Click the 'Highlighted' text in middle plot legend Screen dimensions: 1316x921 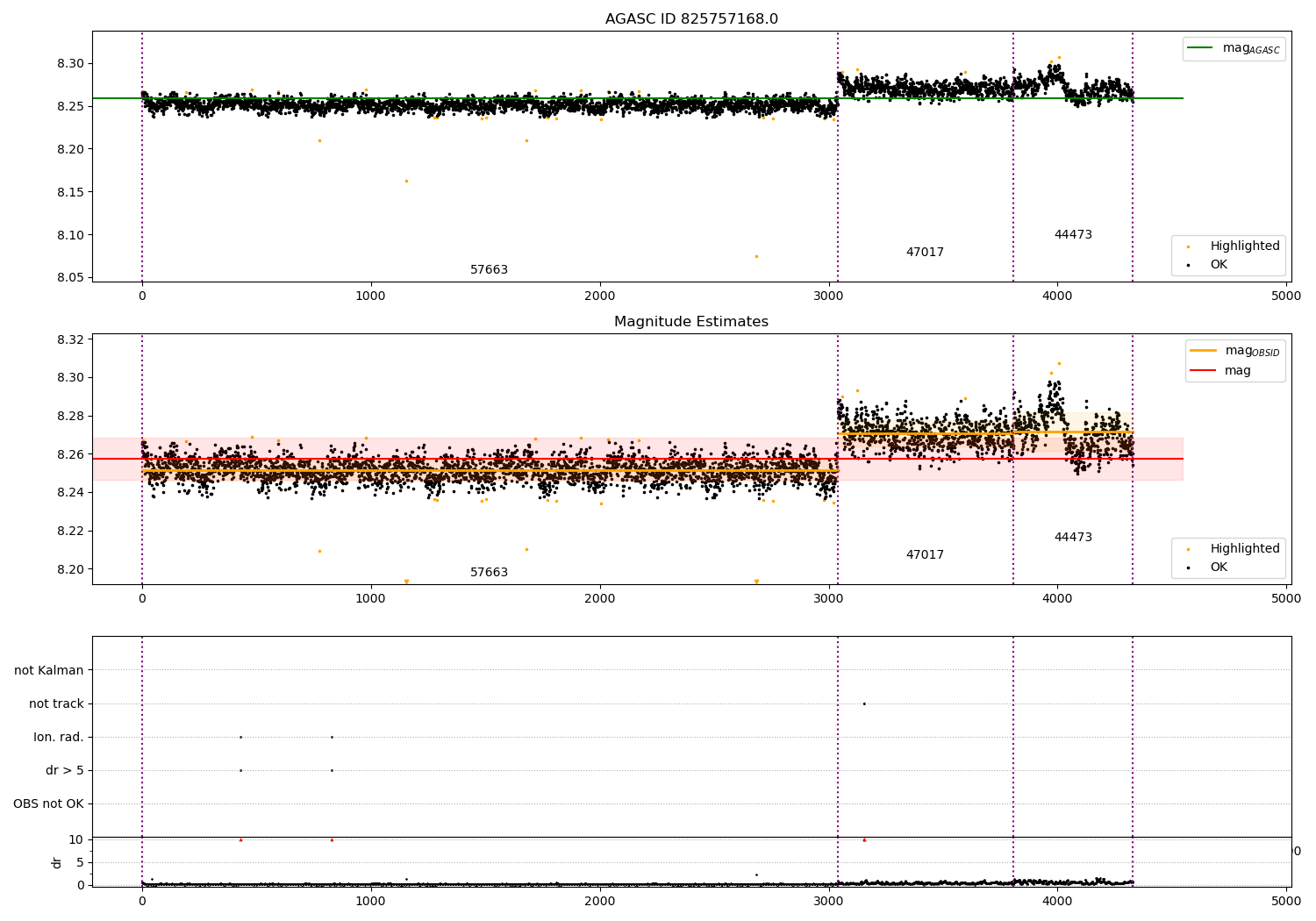(x=1245, y=549)
